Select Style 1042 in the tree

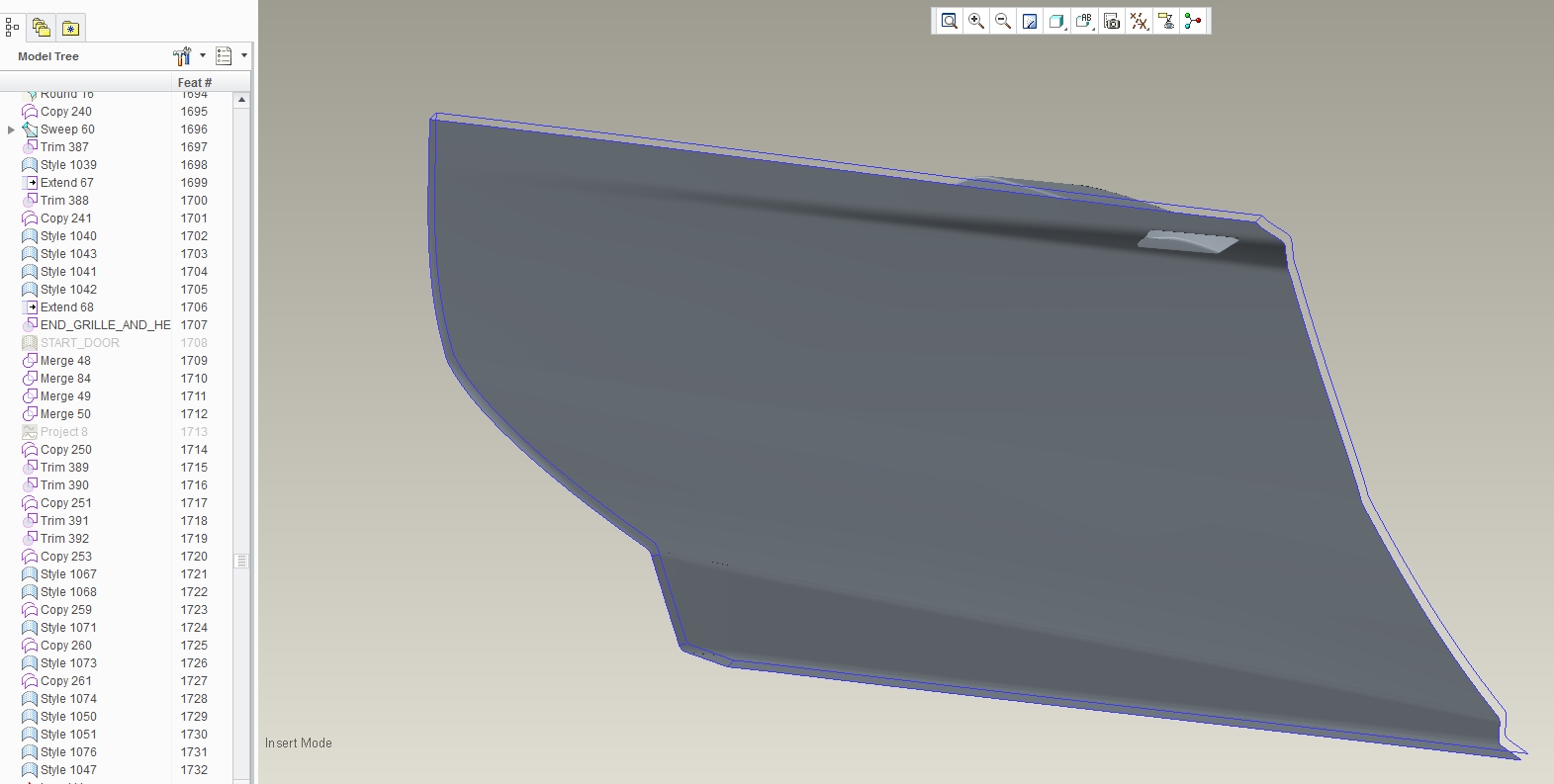click(x=68, y=290)
